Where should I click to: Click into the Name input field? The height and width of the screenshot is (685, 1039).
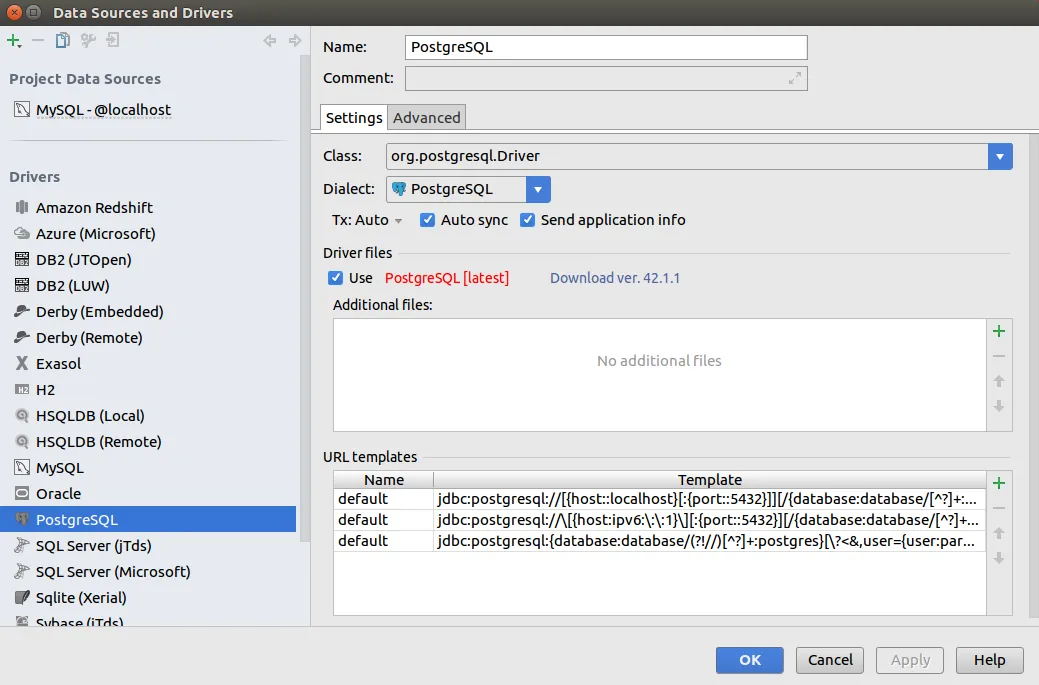click(606, 47)
